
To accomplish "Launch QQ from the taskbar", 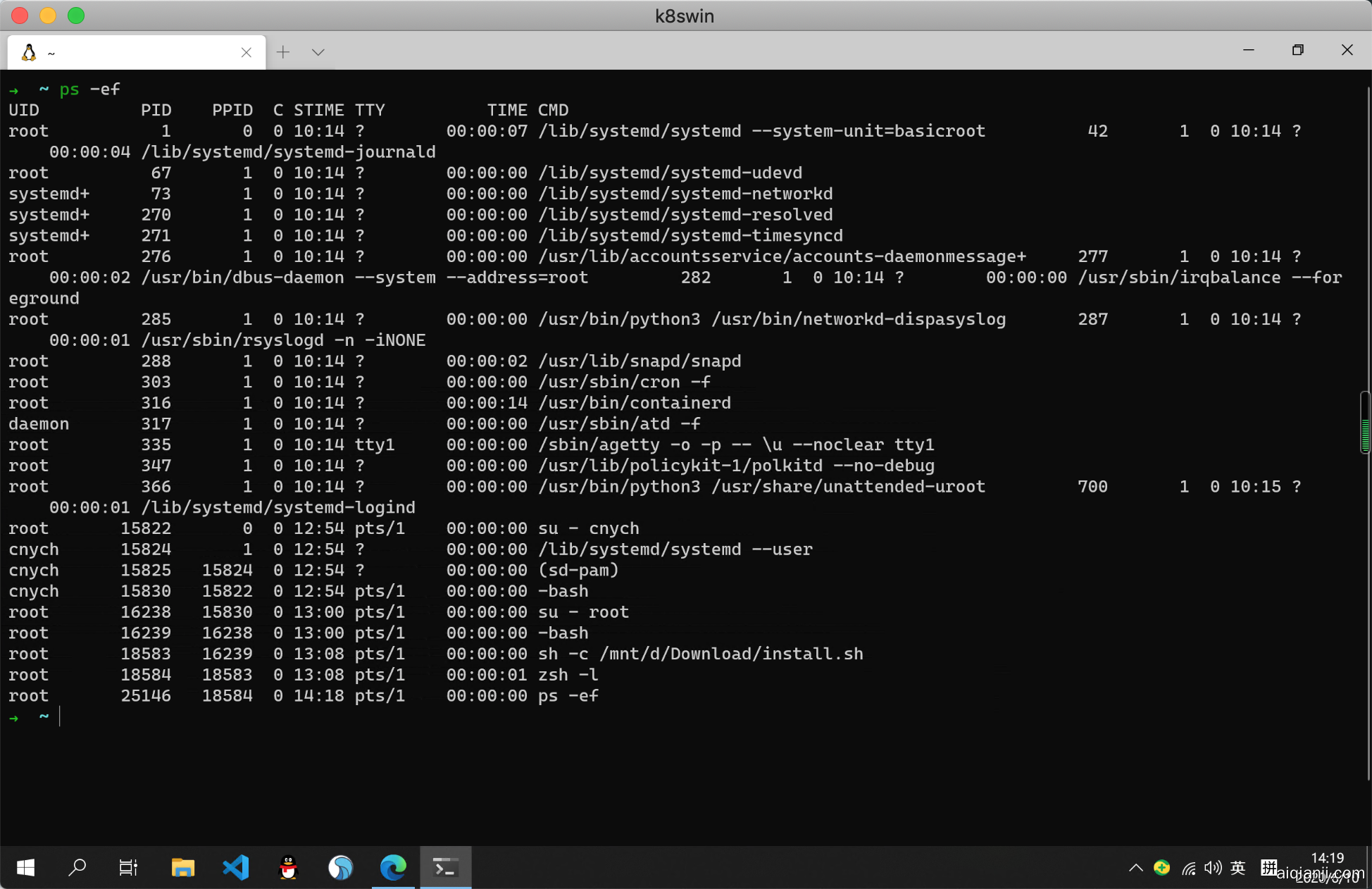I will click(x=288, y=867).
